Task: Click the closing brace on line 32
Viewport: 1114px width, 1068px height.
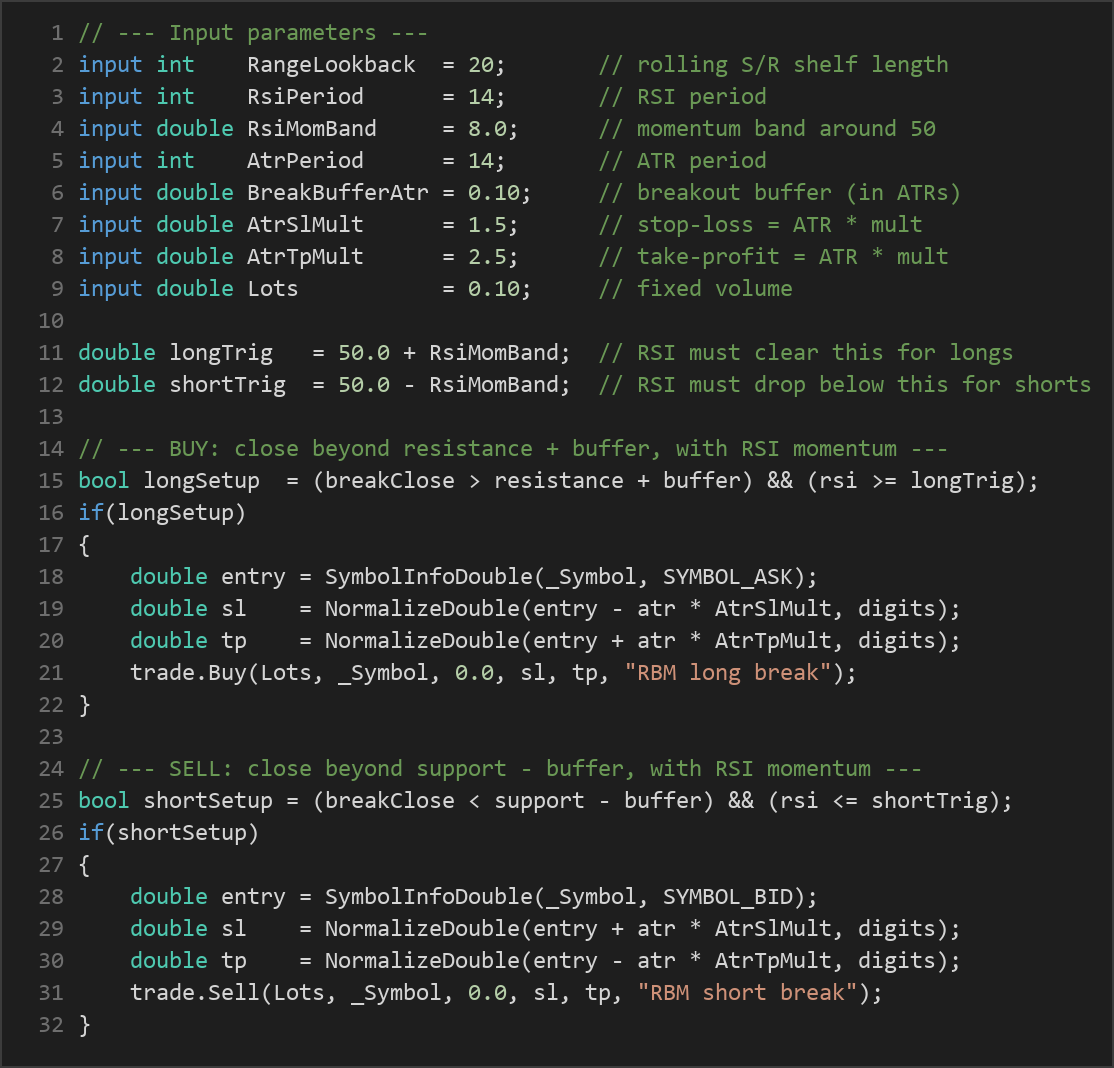Action: (85, 1025)
